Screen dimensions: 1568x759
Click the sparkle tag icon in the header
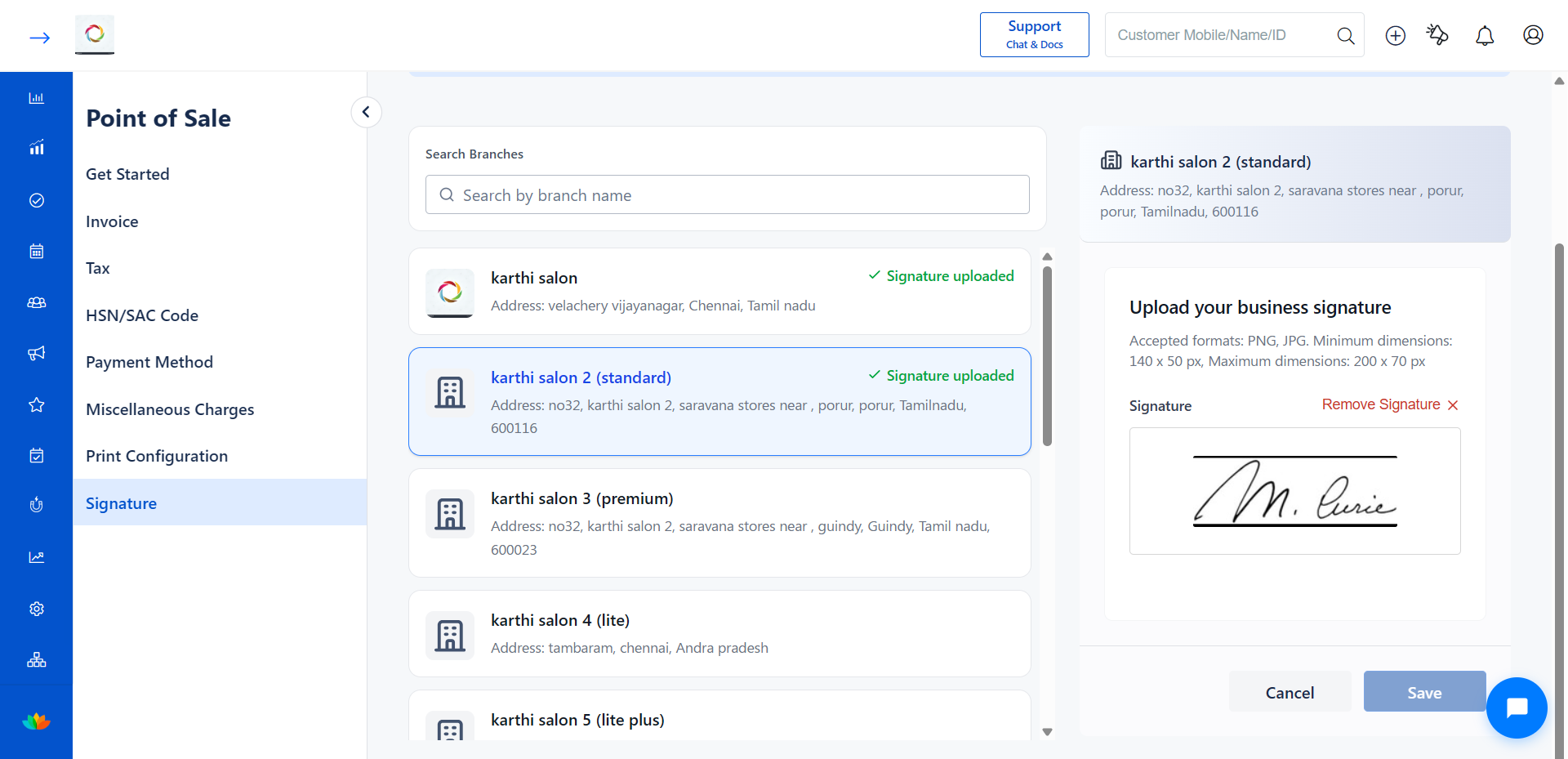(x=1437, y=34)
